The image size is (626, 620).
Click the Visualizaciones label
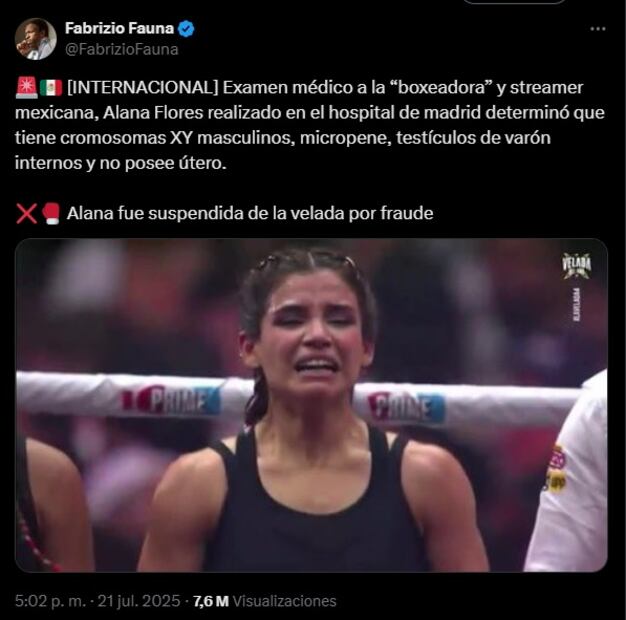[284, 601]
